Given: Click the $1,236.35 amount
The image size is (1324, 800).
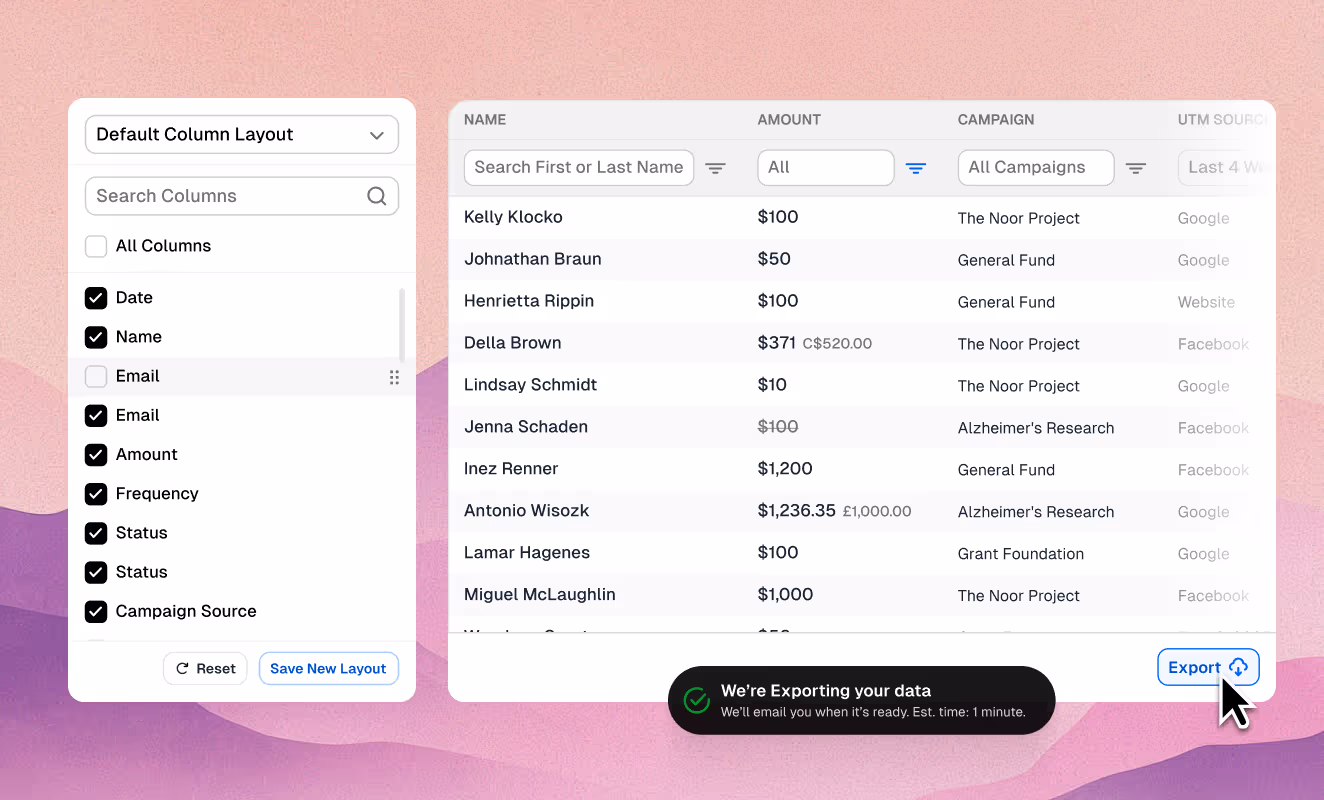Looking at the screenshot, I should pyautogui.click(x=797, y=511).
